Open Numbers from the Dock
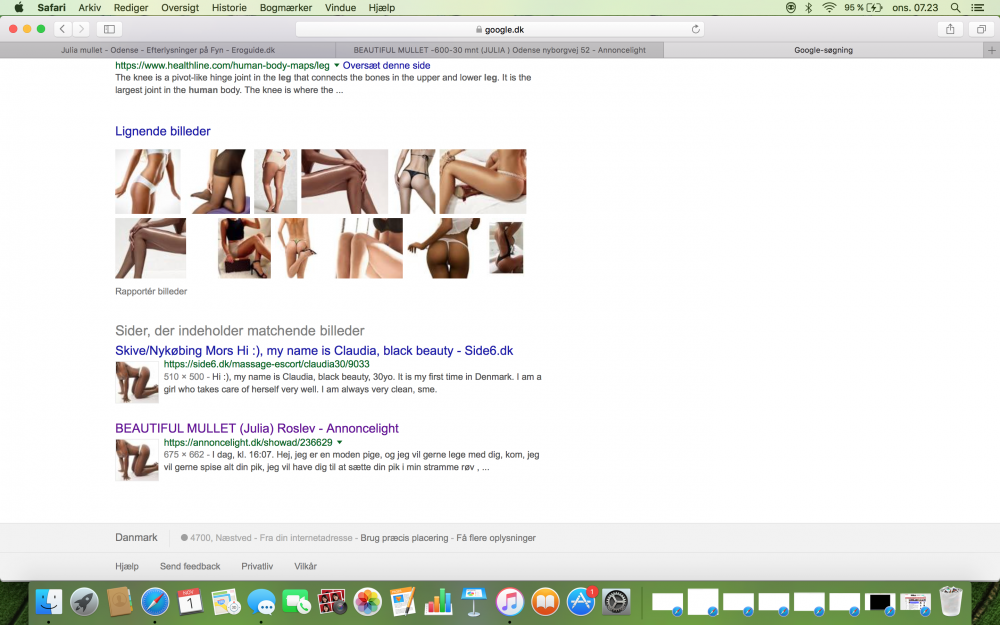This screenshot has width=1000, height=625. (x=438, y=601)
